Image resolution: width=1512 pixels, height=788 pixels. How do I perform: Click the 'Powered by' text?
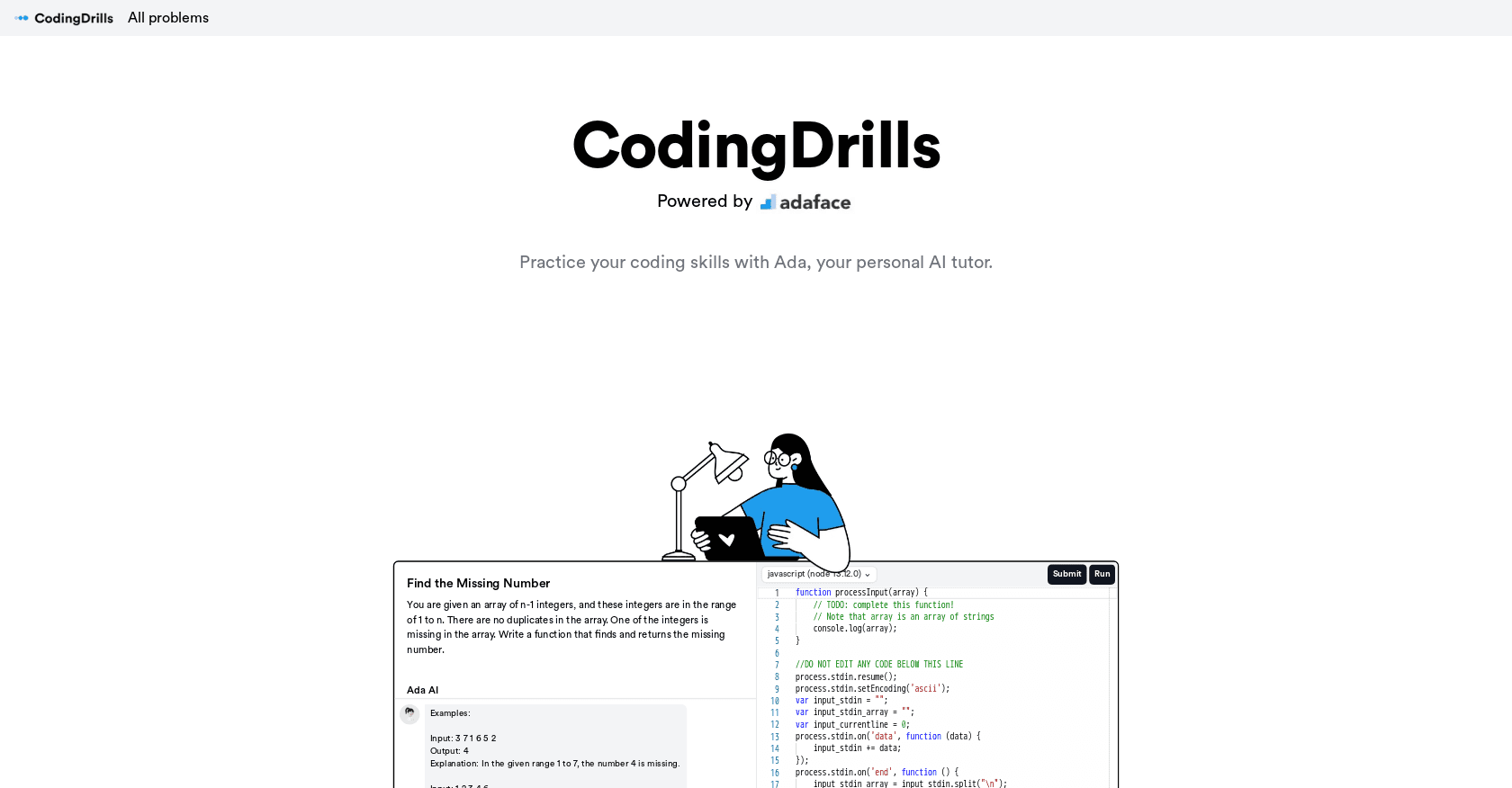click(705, 201)
